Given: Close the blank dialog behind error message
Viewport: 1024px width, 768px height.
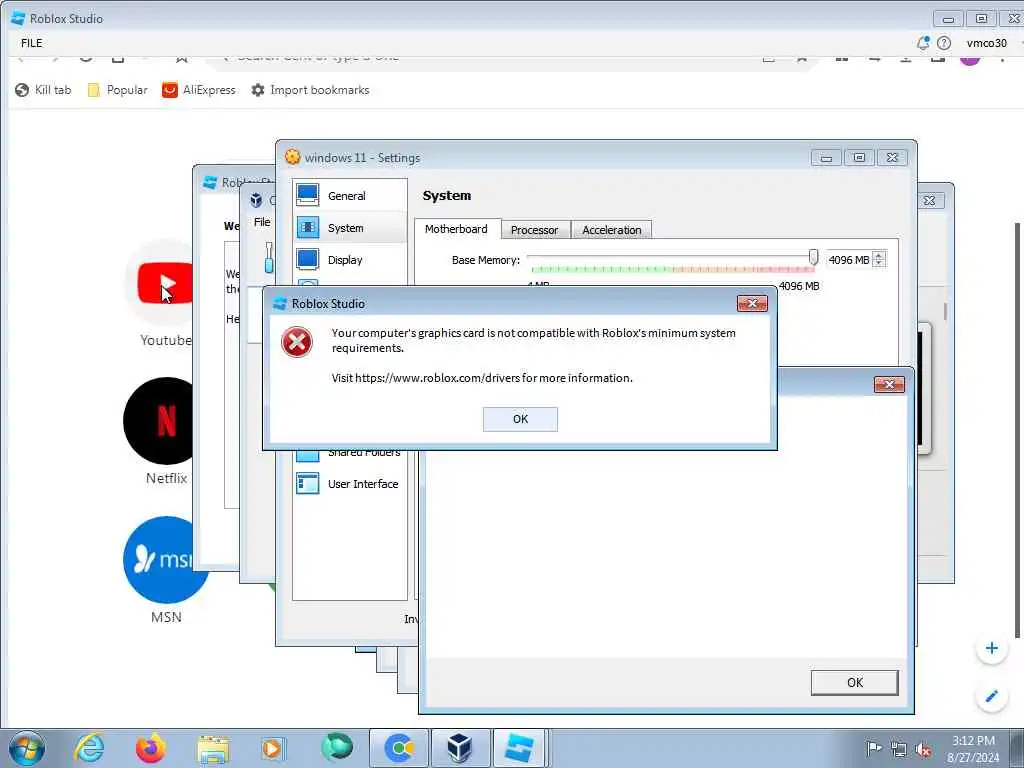Looking at the screenshot, I should click(x=889, y=385).
